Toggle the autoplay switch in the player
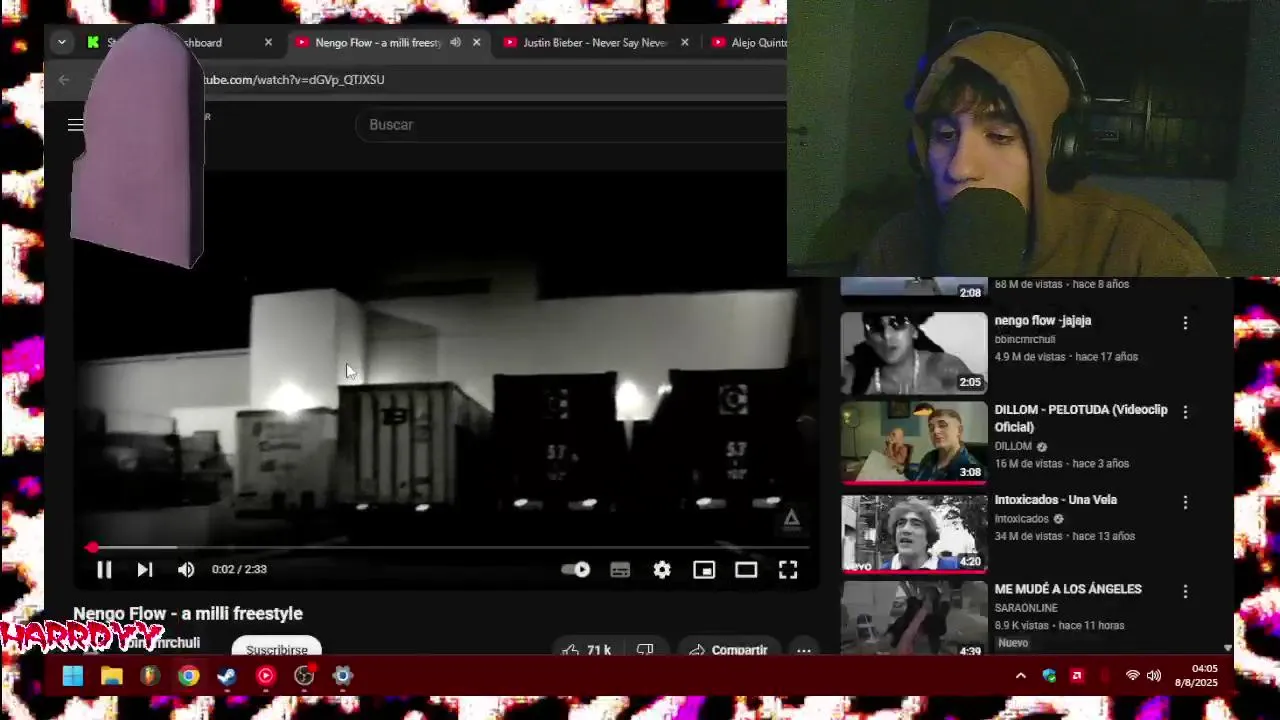 [576, 570]
